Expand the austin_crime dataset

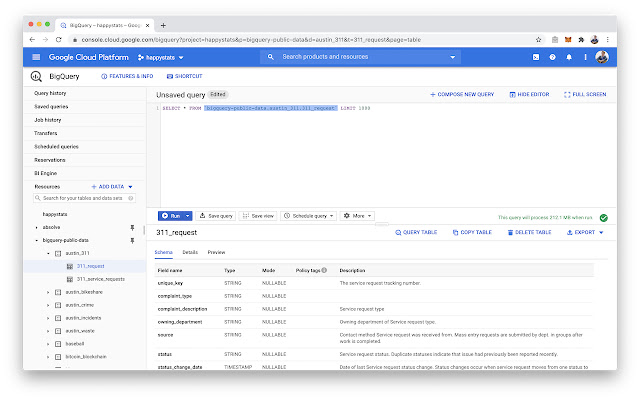[48, 305]
